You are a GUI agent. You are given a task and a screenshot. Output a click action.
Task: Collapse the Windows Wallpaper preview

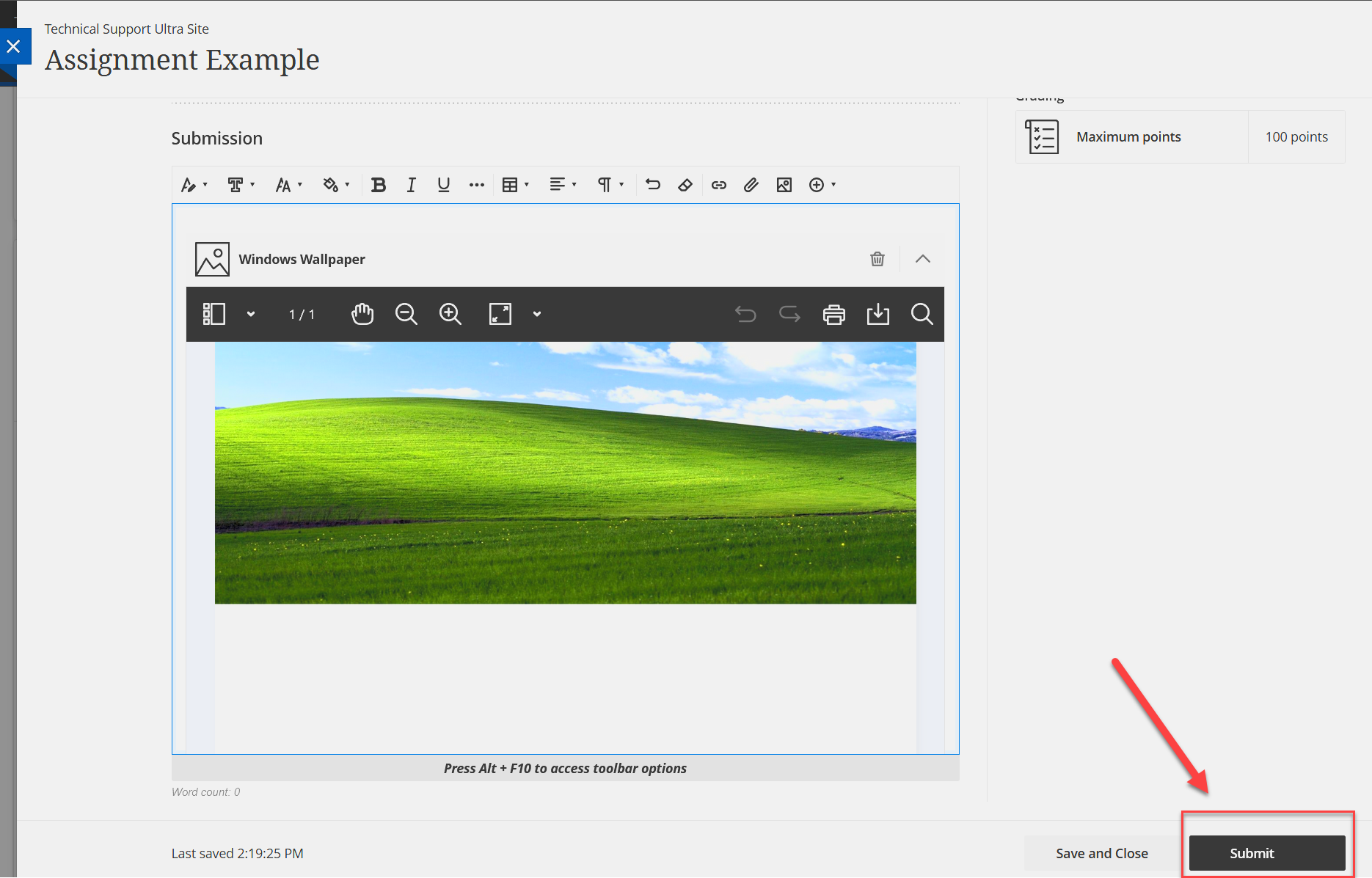click(x=923, y=259)
